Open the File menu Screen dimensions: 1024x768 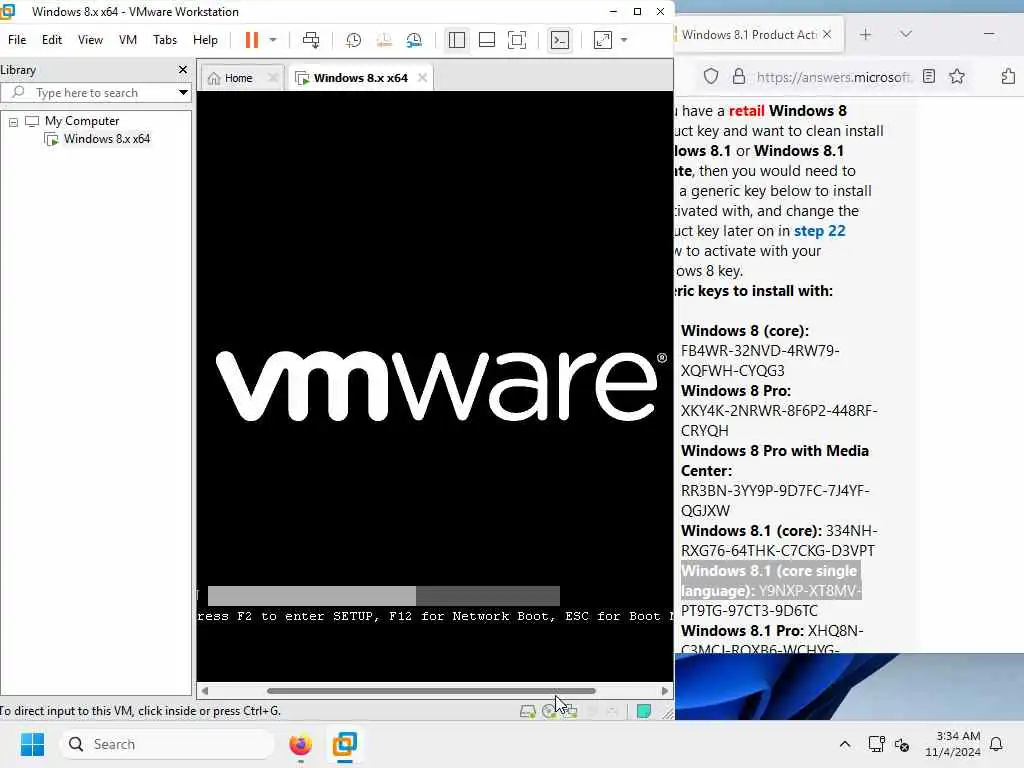17,40
